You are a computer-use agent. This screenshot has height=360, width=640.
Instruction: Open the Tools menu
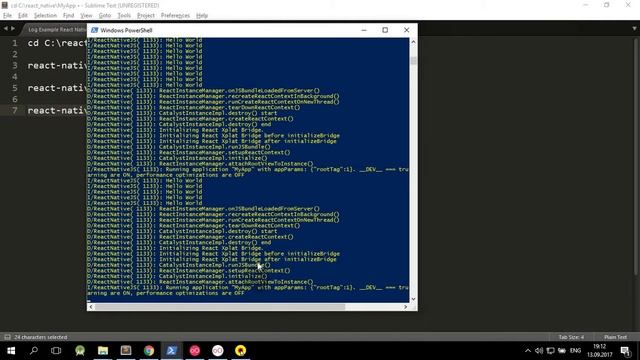[x=124, y=16]
